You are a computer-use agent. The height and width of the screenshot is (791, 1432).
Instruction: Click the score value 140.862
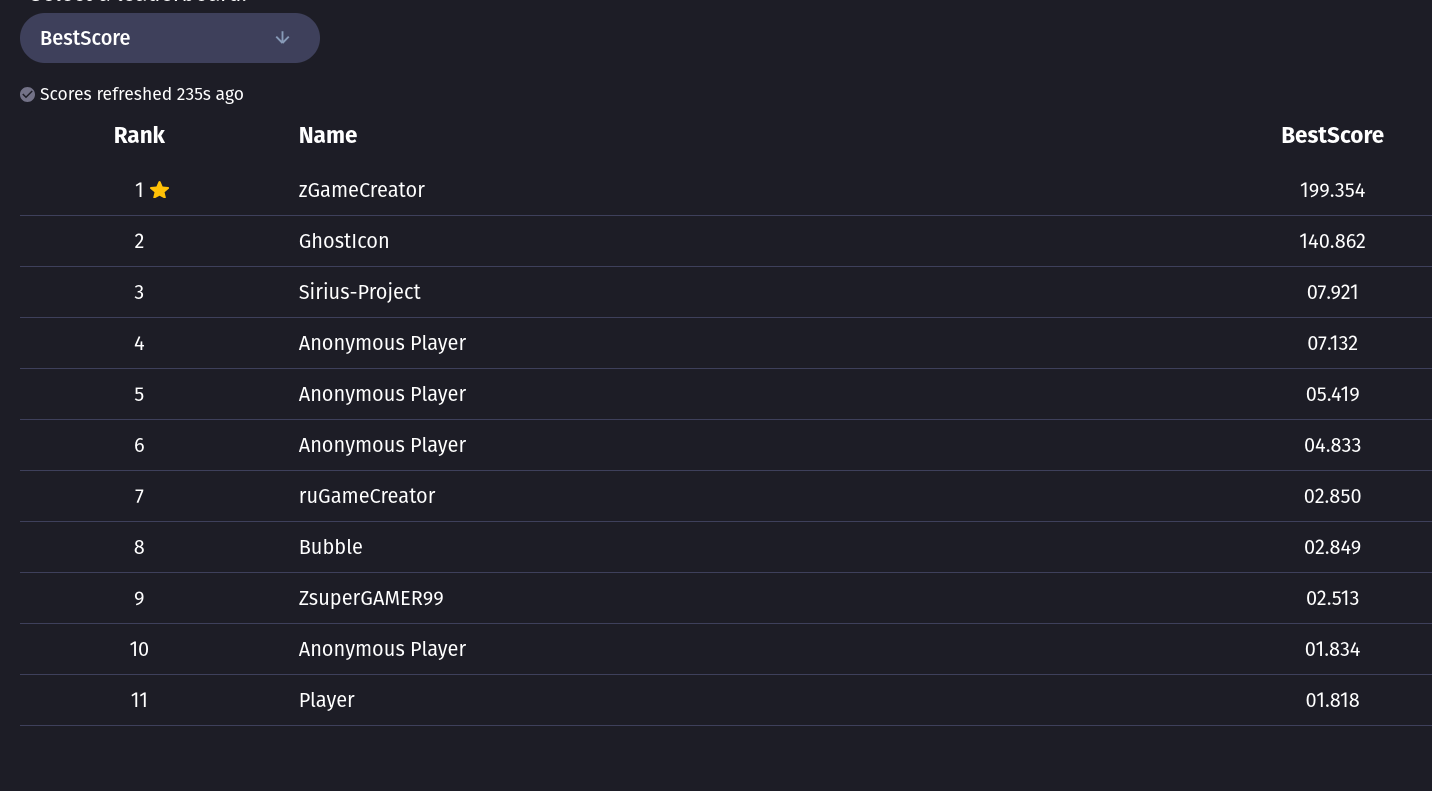(1332, 241)
